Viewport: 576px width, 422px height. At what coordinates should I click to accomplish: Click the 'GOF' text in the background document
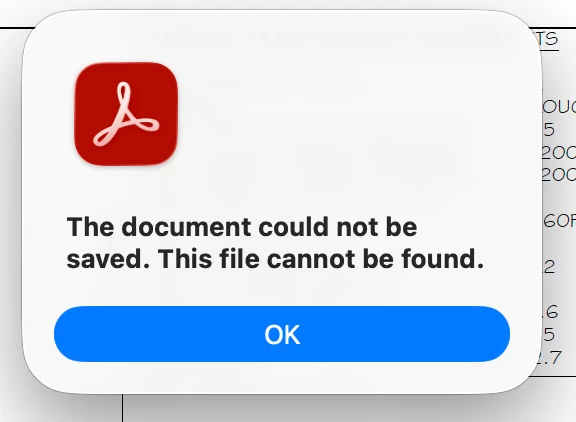(559, 220)
